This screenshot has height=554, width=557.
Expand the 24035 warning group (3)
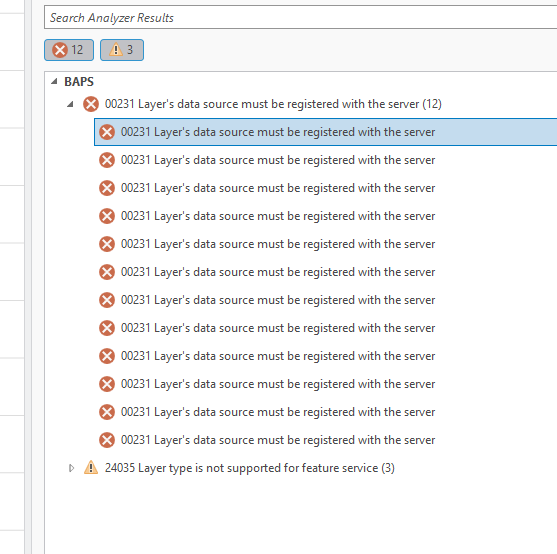point(71,468)
